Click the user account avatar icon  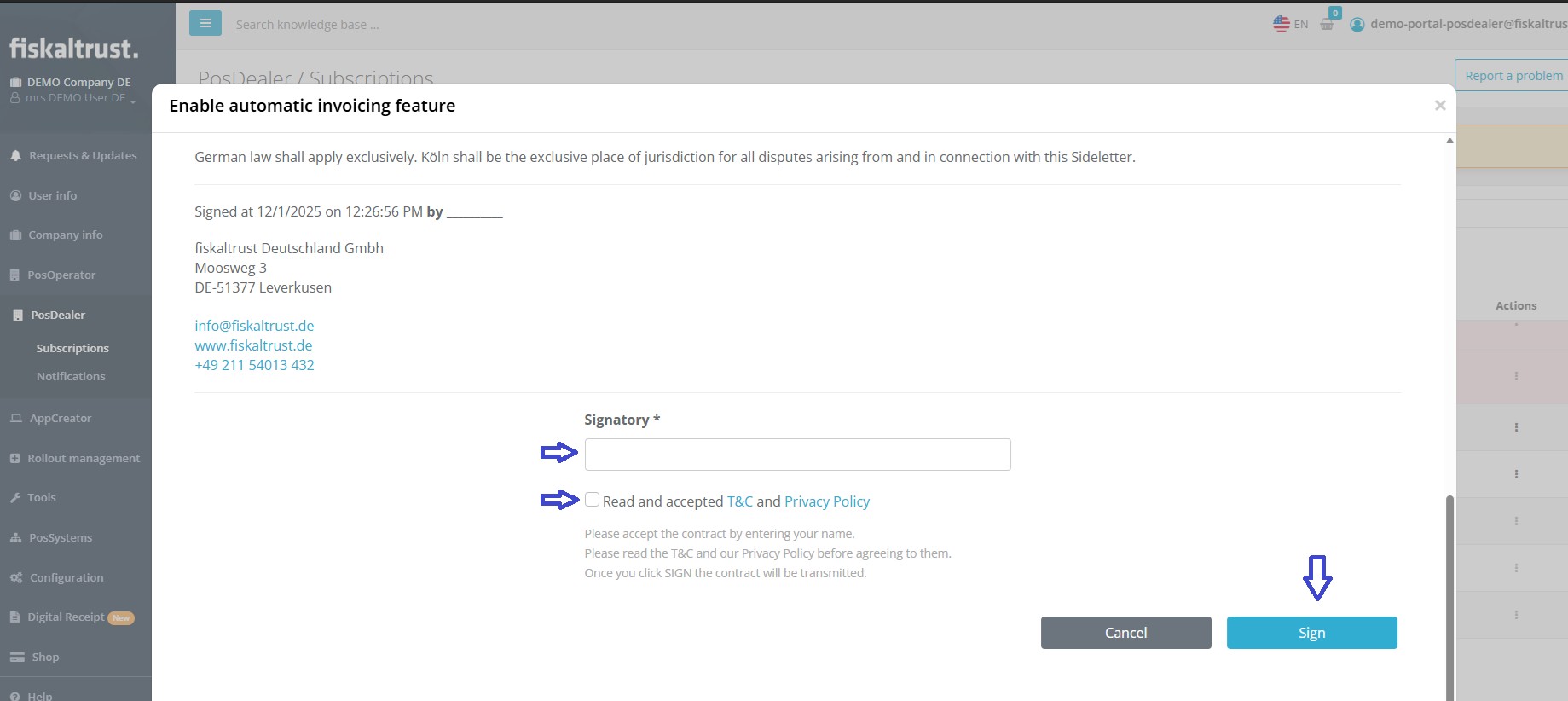(x=1357, y=25)
